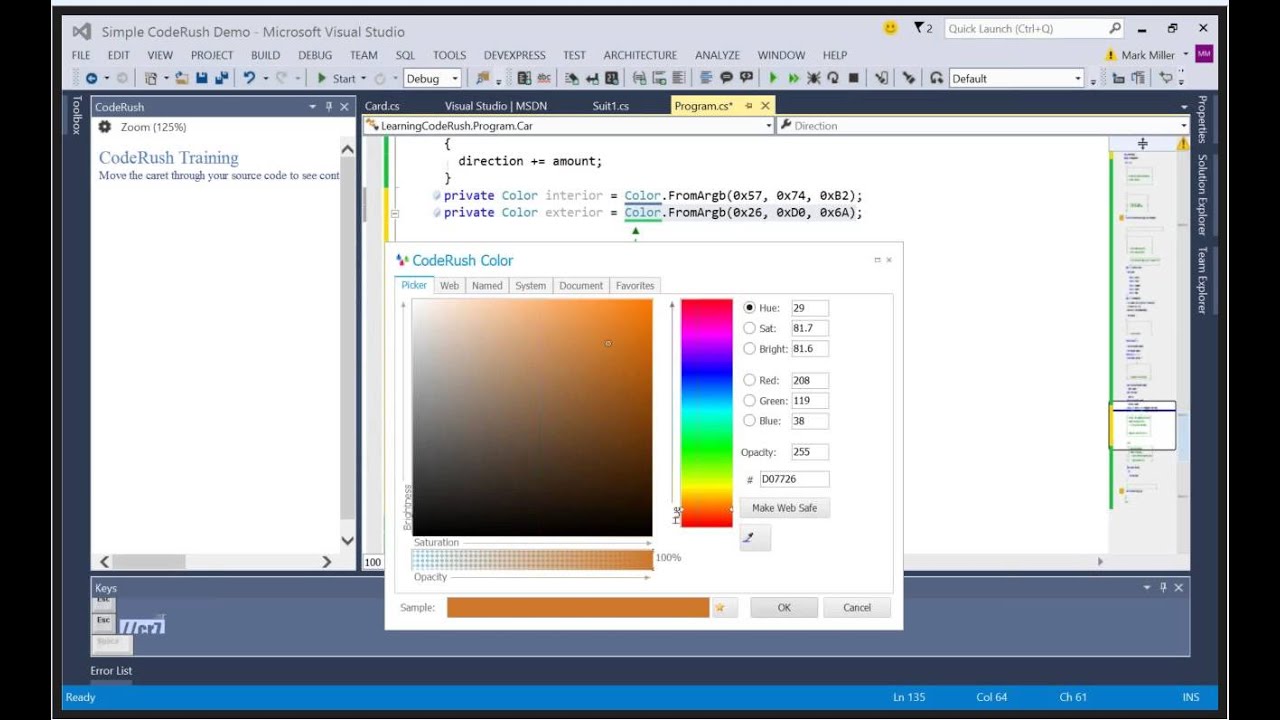Click the refresh icon next to Default dropdown
Screen dimensions: 1280x720
click(x=936, y=78)
